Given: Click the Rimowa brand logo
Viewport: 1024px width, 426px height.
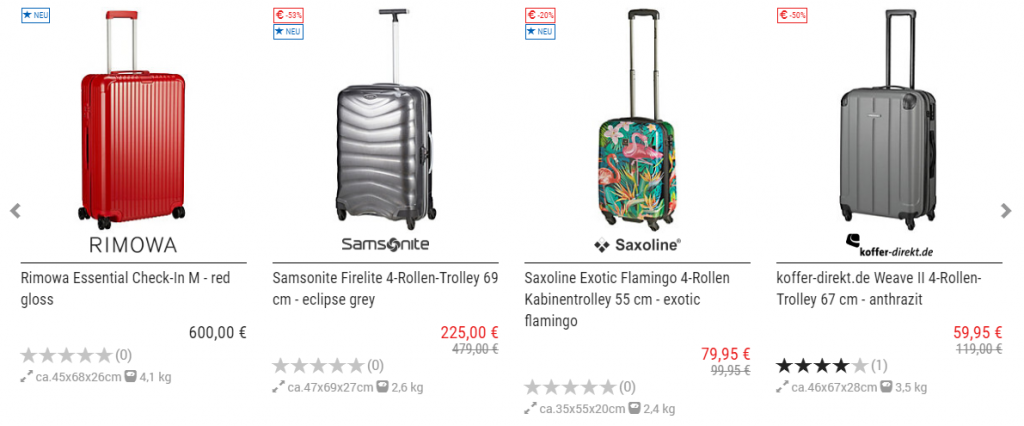Looking at the screenshot, I should pyautogui.click(x=133, y=245).
